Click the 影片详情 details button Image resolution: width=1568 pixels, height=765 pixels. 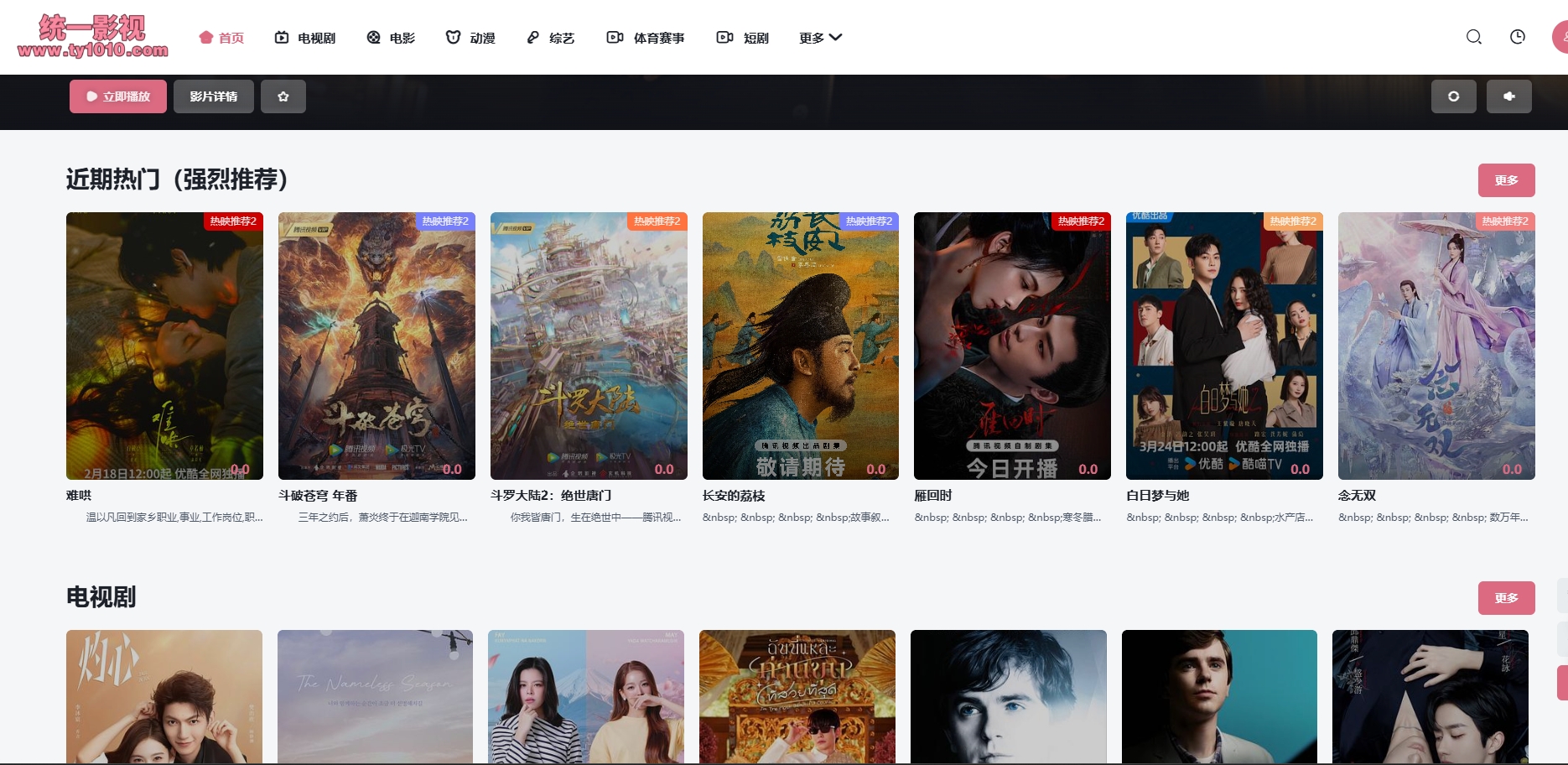coord(213,96)
